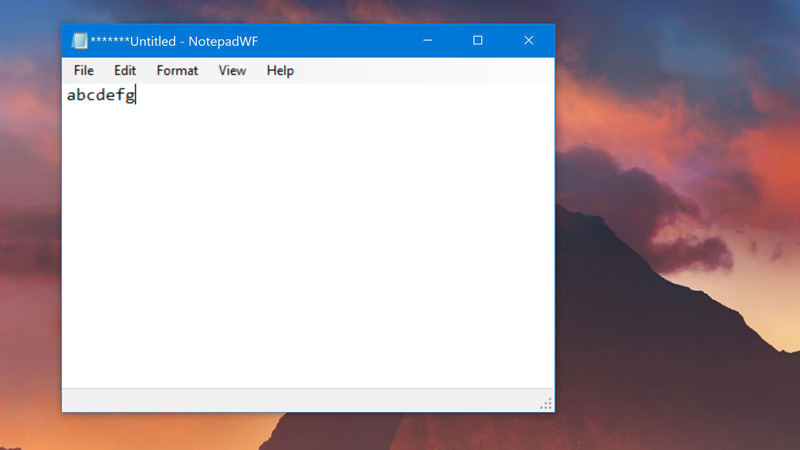Close the NotepadWF window
This screenshot has width=800, height=450.
coord(528,41)
